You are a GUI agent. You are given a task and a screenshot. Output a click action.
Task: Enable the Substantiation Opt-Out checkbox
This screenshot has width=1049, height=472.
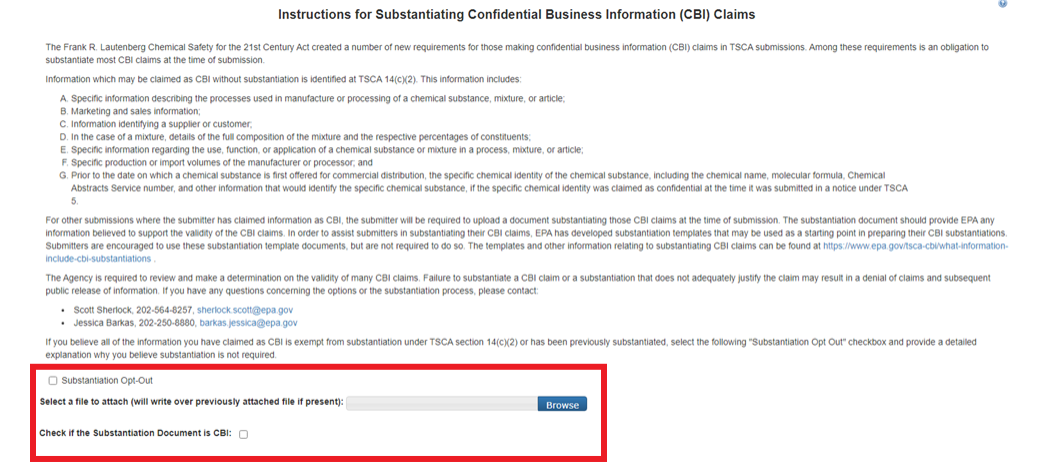click(x=53, y=381)
